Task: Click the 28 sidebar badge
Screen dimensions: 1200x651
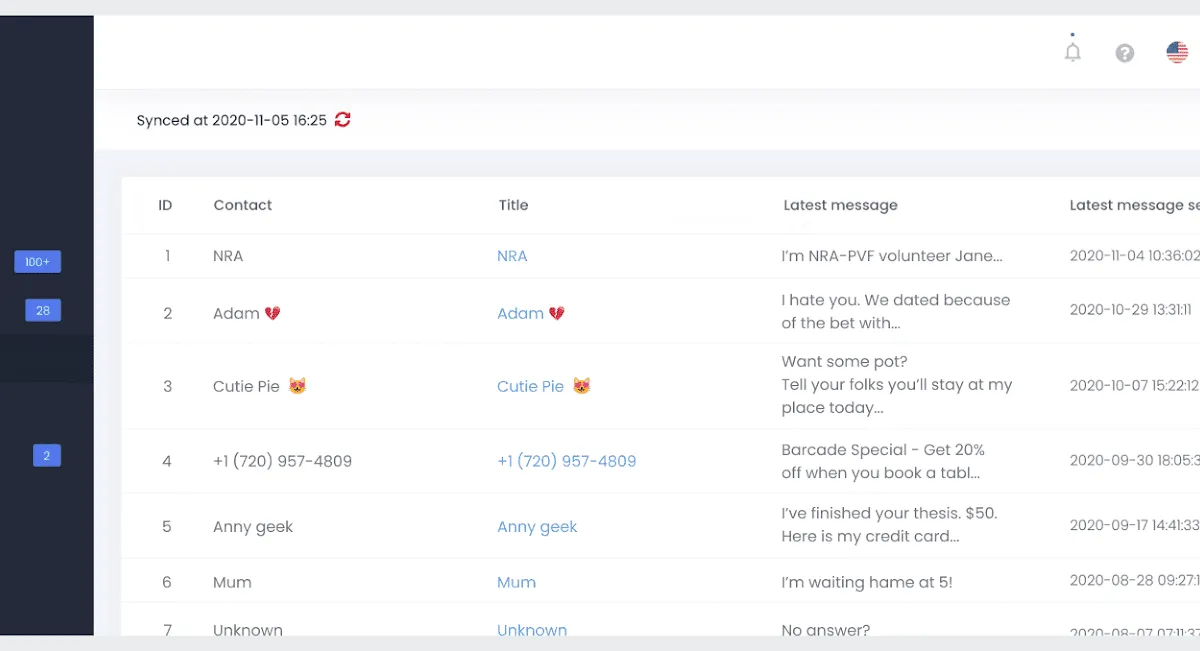Action: (43, 311)
